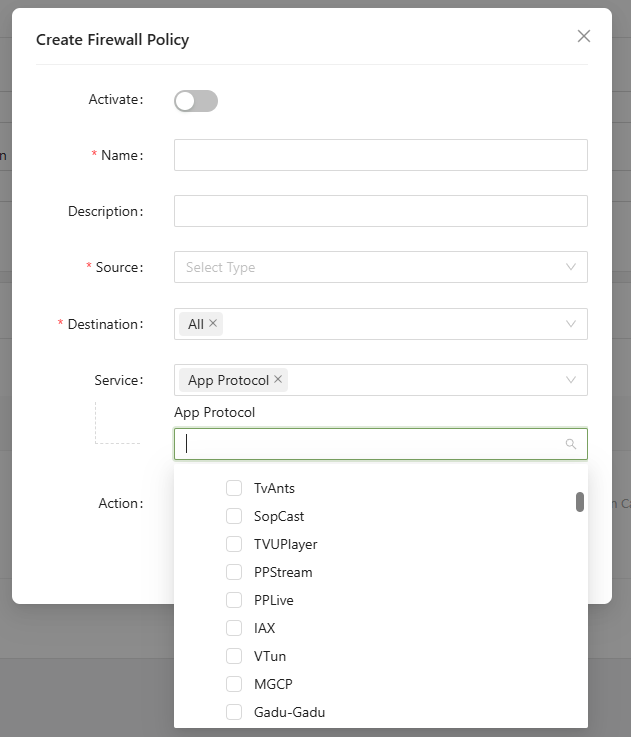Click the protocol list scrollbar thumb
The height and width of the screenshot is (737, 631).
click(580, 502)
